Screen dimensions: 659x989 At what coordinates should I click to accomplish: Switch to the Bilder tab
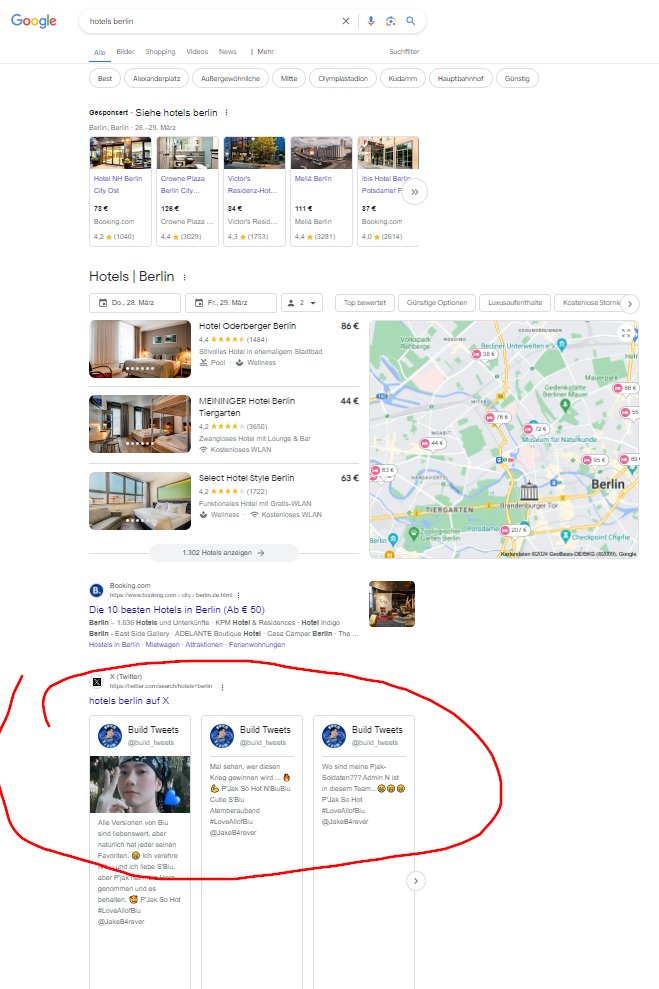(125, 52)
